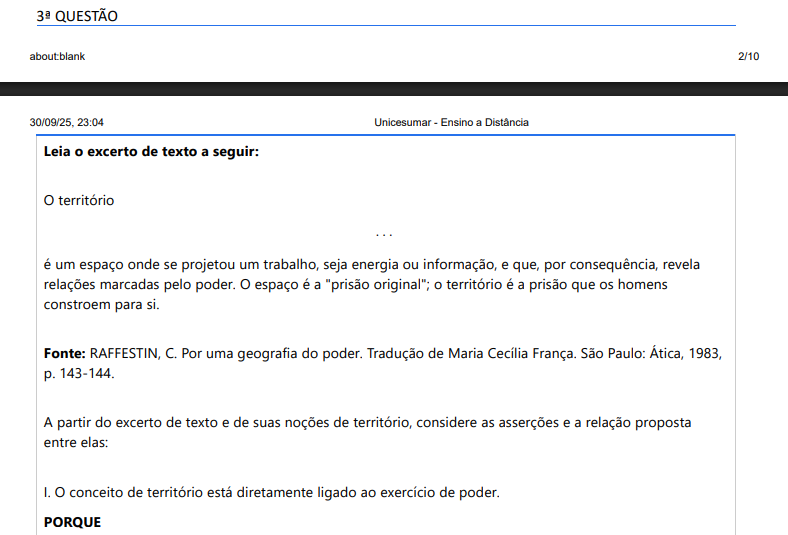Viewport: 788px width, 535px height.
Task: Click the line 'constroem para si.'
Action: click(102, 305)
